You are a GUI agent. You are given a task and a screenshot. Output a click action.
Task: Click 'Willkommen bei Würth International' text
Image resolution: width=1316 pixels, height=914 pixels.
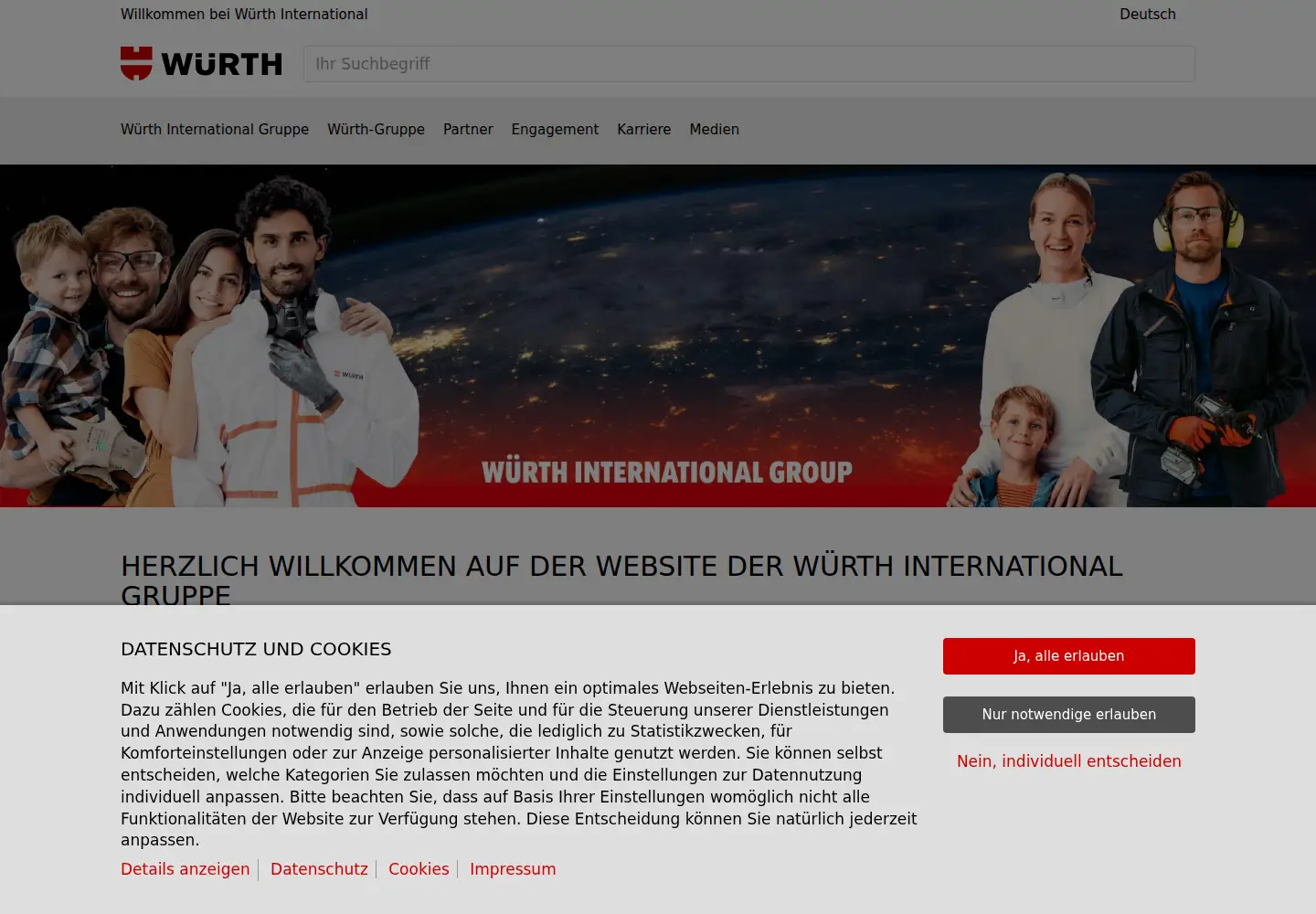pos(244,14)
